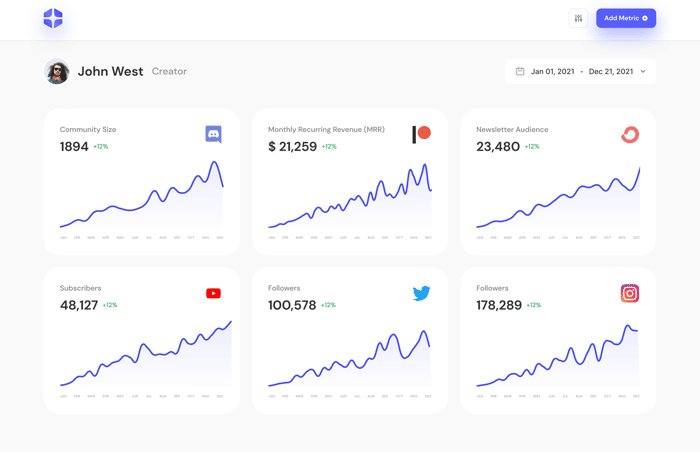The height and width of the screenshot is (452, 700).
Task: Click the blue app logo
Action: (x=53, y=18)
